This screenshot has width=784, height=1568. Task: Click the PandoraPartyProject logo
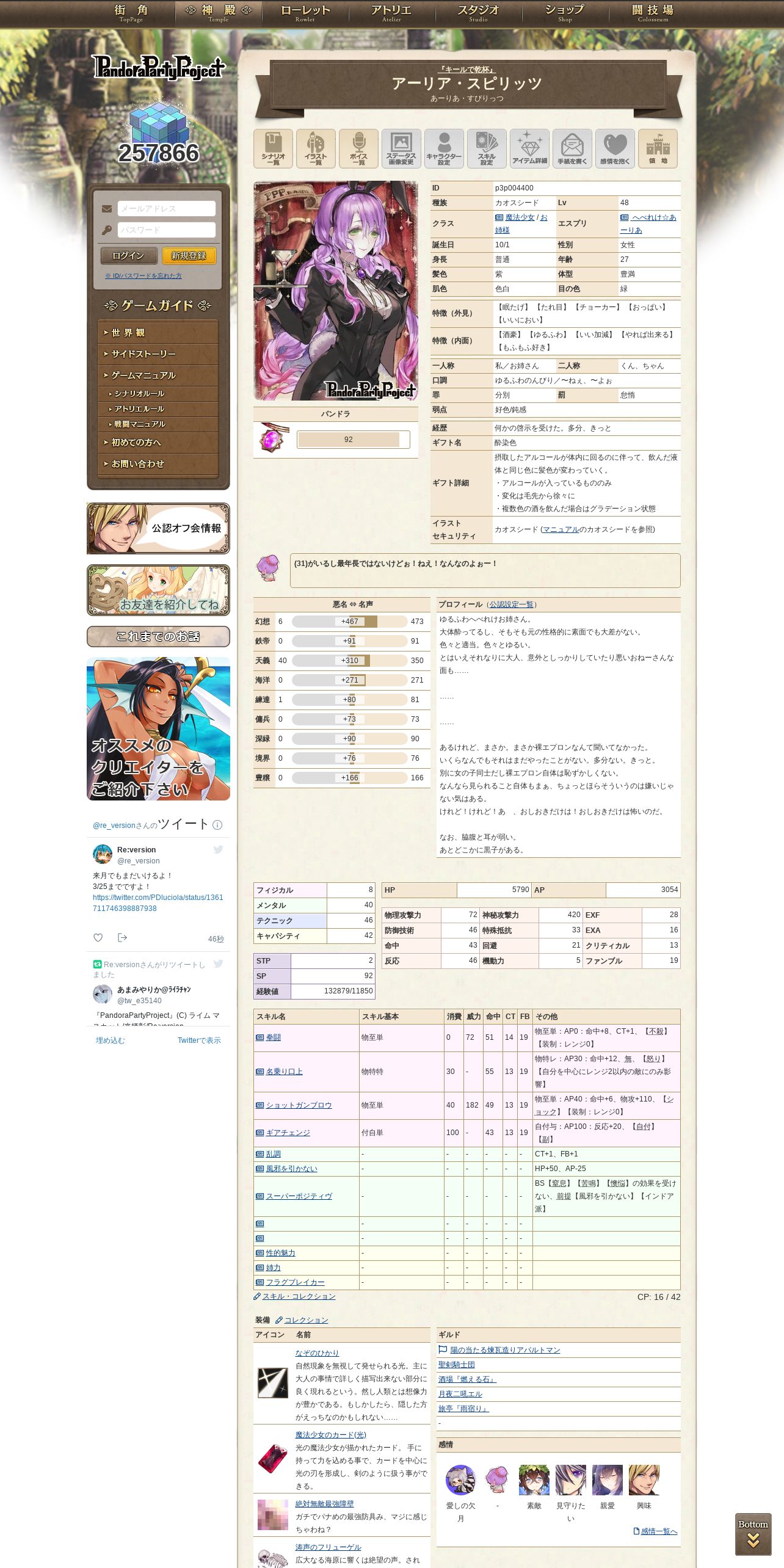click(159, 67)
